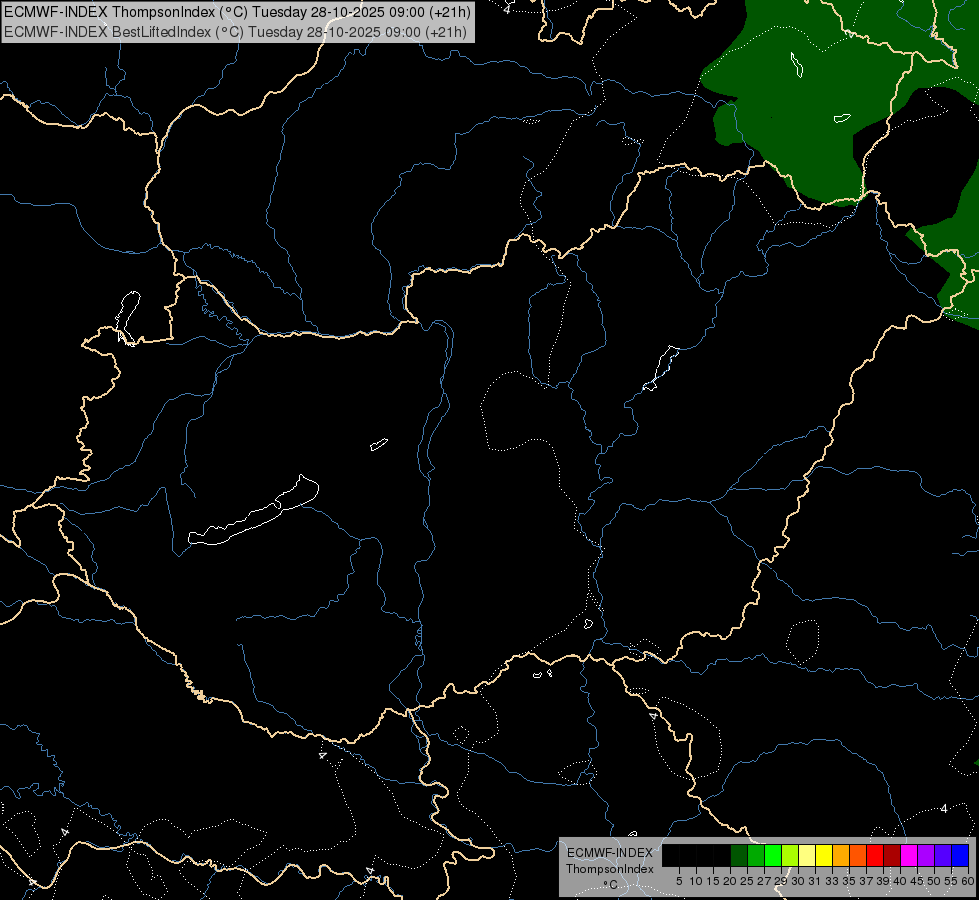Viewport: 979px width, 900px height.
Task: Click the °C unit label in legend
Action: [x=611, y=885]
